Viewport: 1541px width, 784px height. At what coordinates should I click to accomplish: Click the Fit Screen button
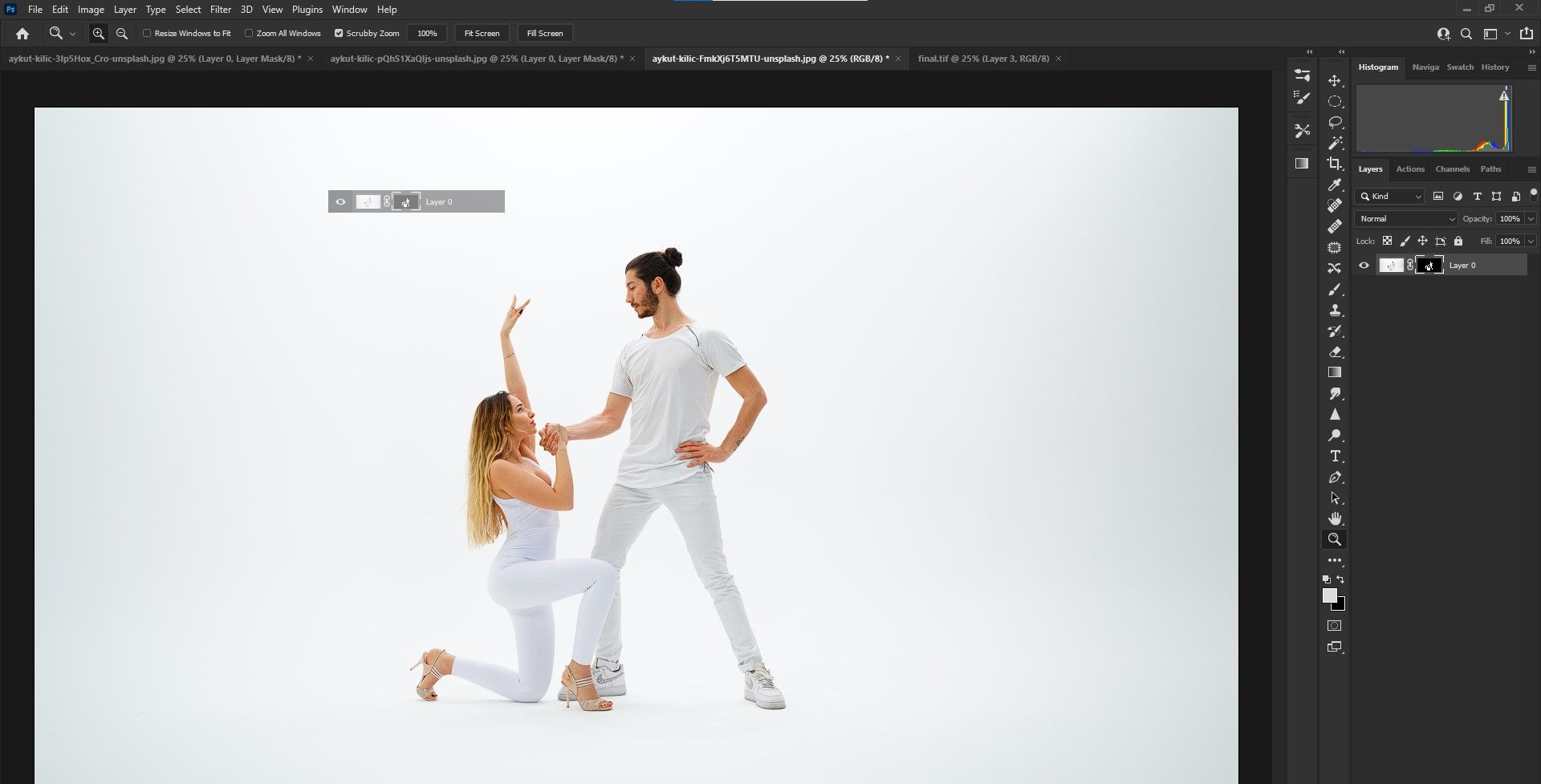(x=481, y=33)
